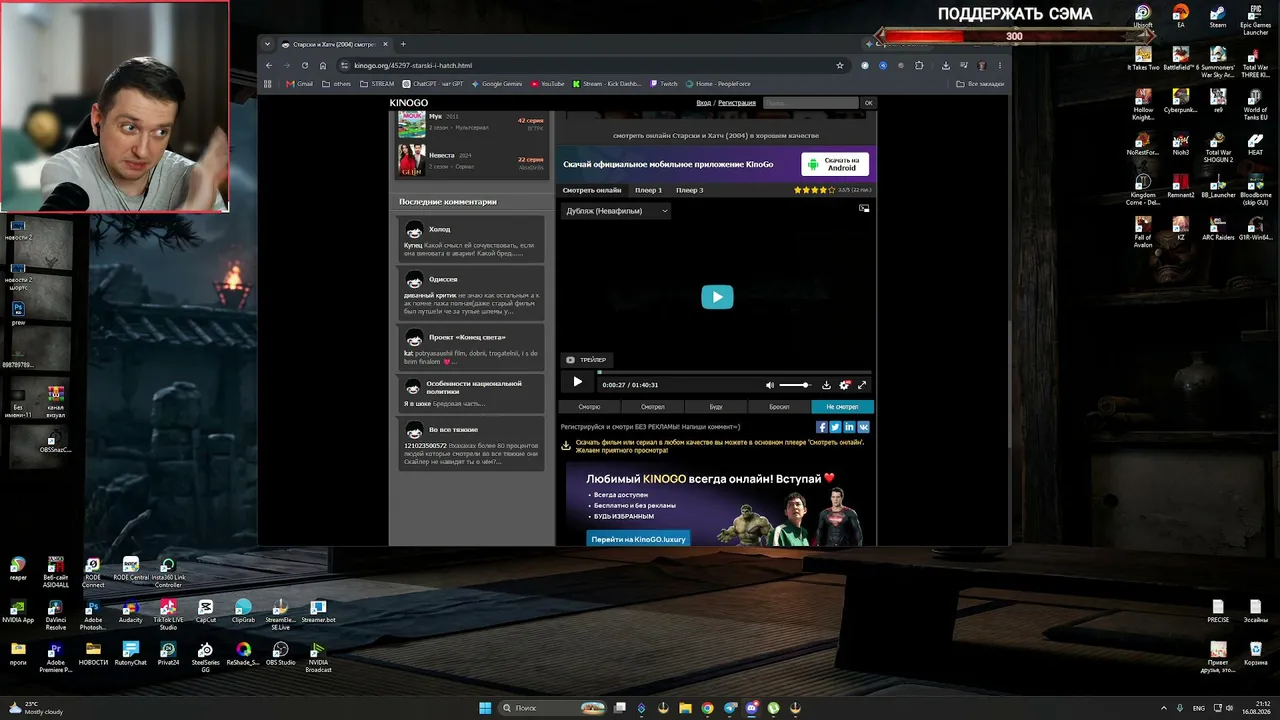Watch the ТРЕЙЛЕР clip
1280x720 pixels.
[586, 360]
